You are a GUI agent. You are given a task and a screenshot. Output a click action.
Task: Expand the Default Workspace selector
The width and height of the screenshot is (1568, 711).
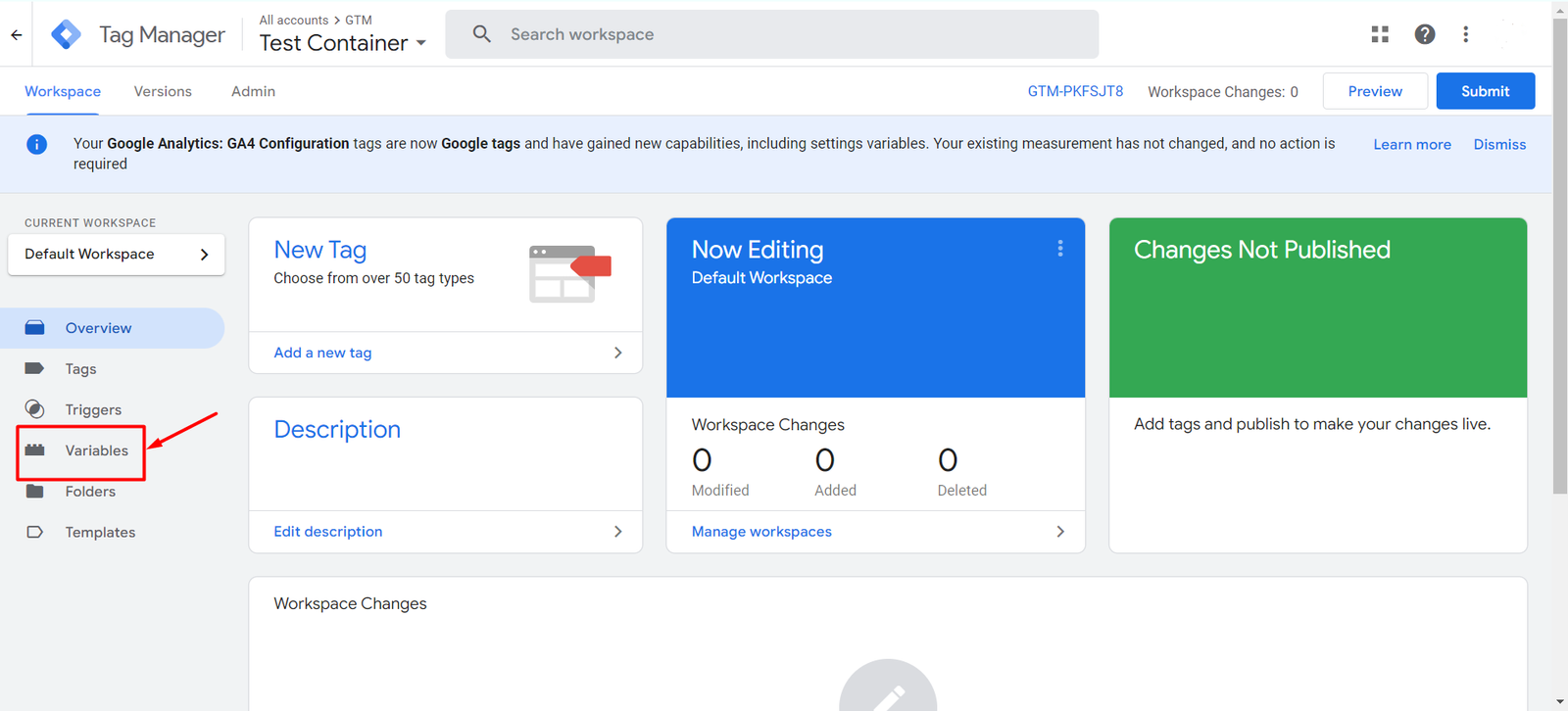pos(117,254)
